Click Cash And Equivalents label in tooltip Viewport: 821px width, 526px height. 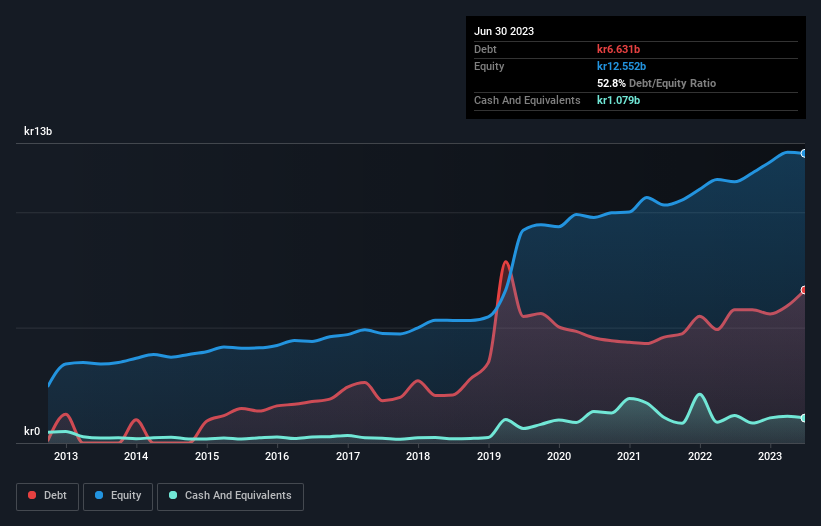click(527, 100)
